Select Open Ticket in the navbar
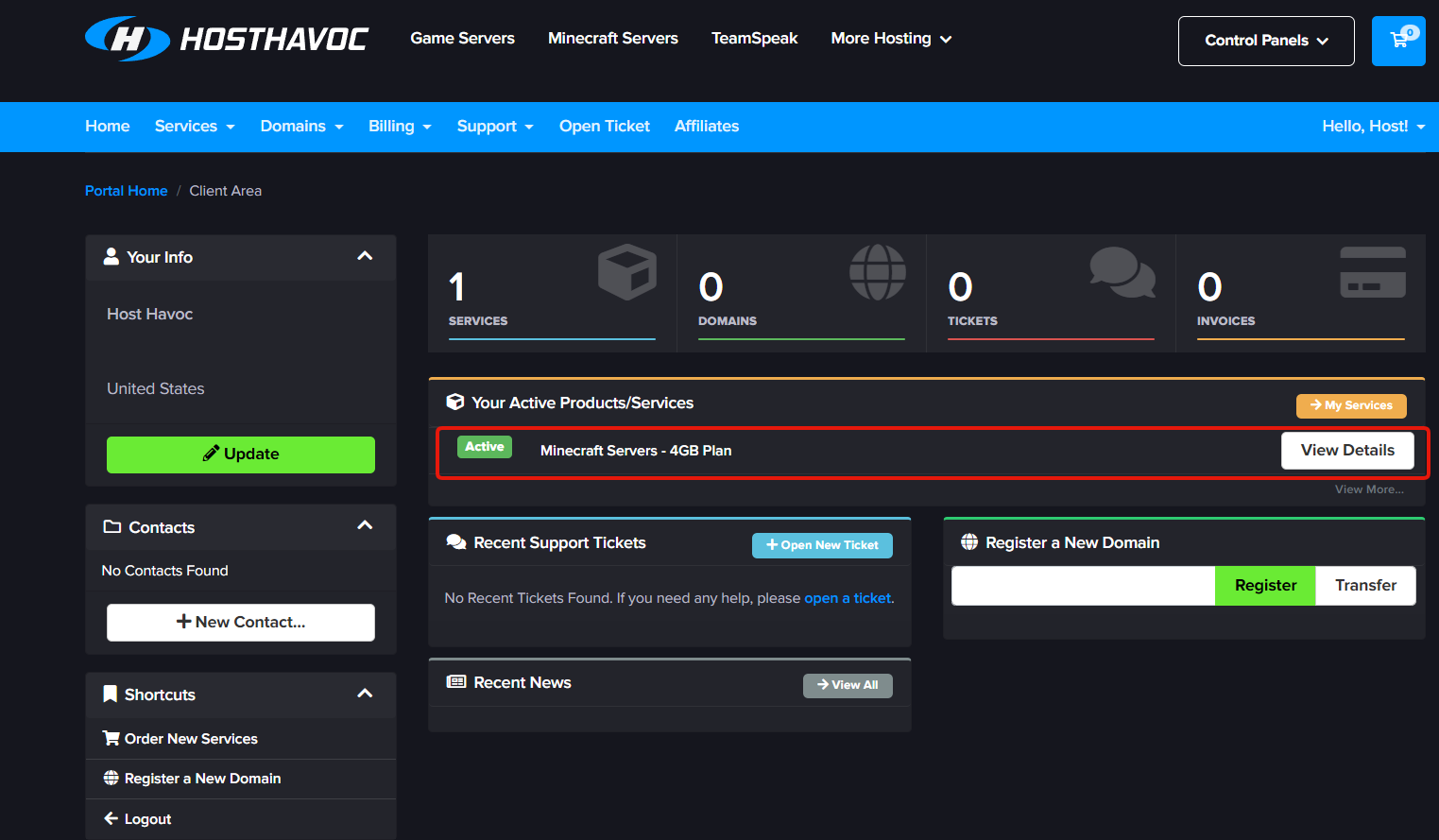The width and height of the screenshot is (1439, 840). click(605, 127)
